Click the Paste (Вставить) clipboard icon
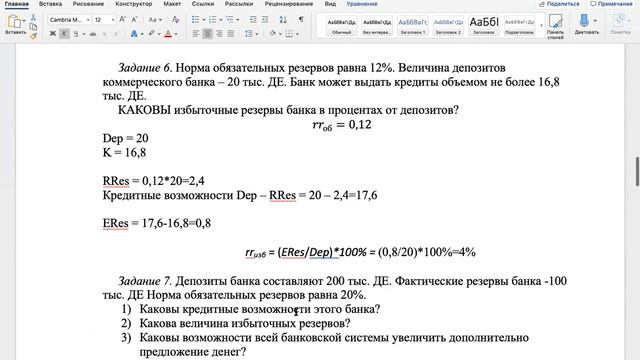 pos(13,21)
